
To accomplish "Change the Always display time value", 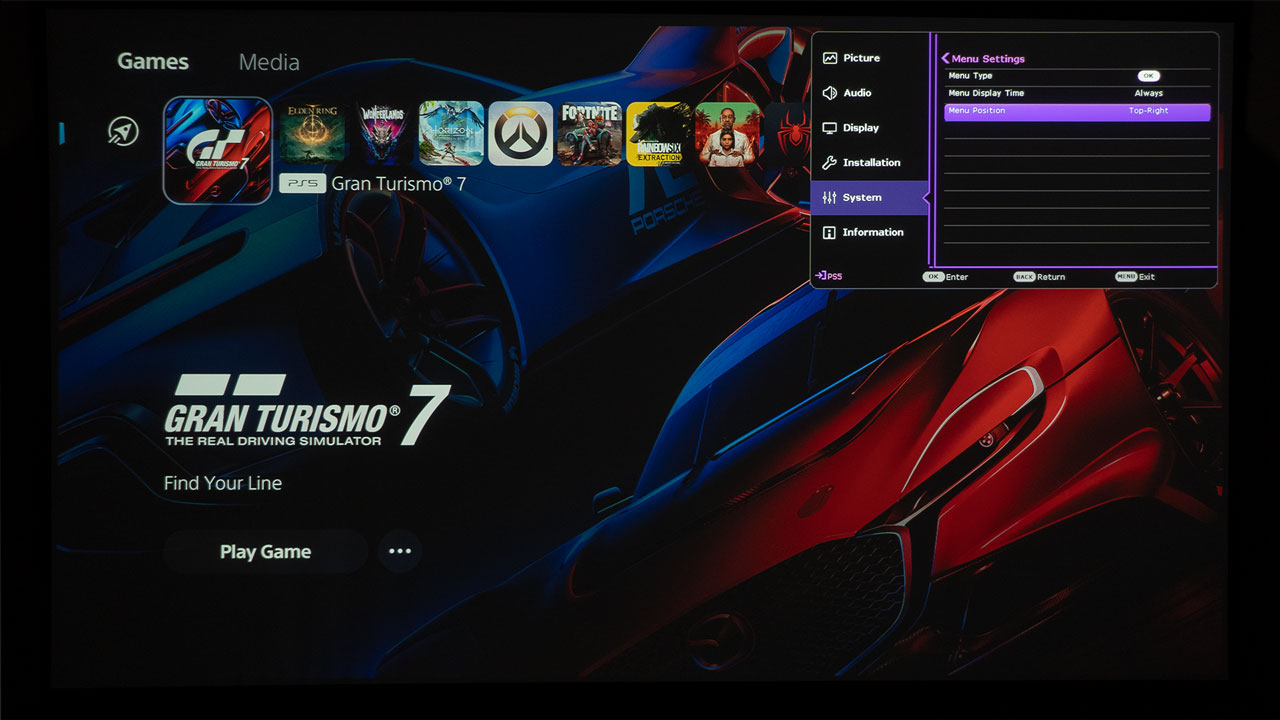I will (x=1148, y=93).
